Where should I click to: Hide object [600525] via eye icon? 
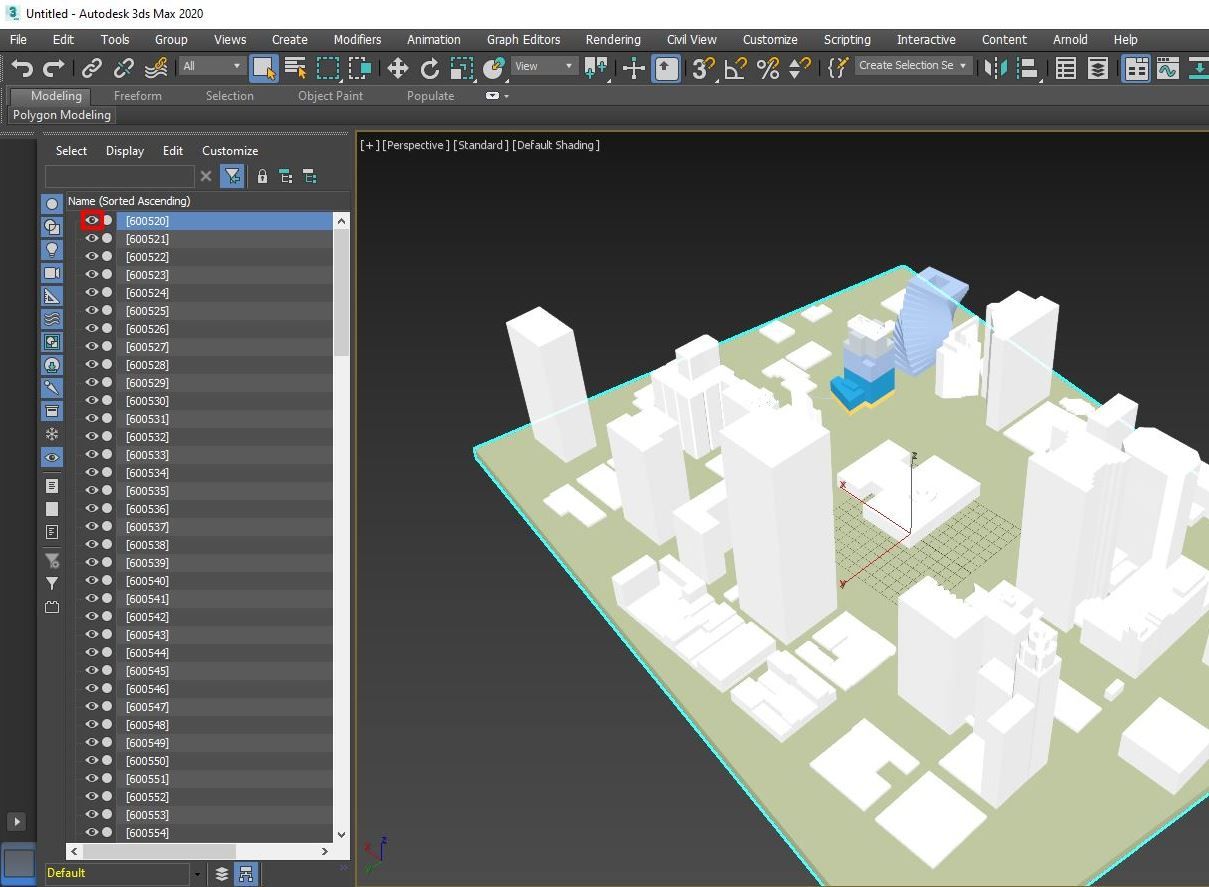[x=92, y=310]
